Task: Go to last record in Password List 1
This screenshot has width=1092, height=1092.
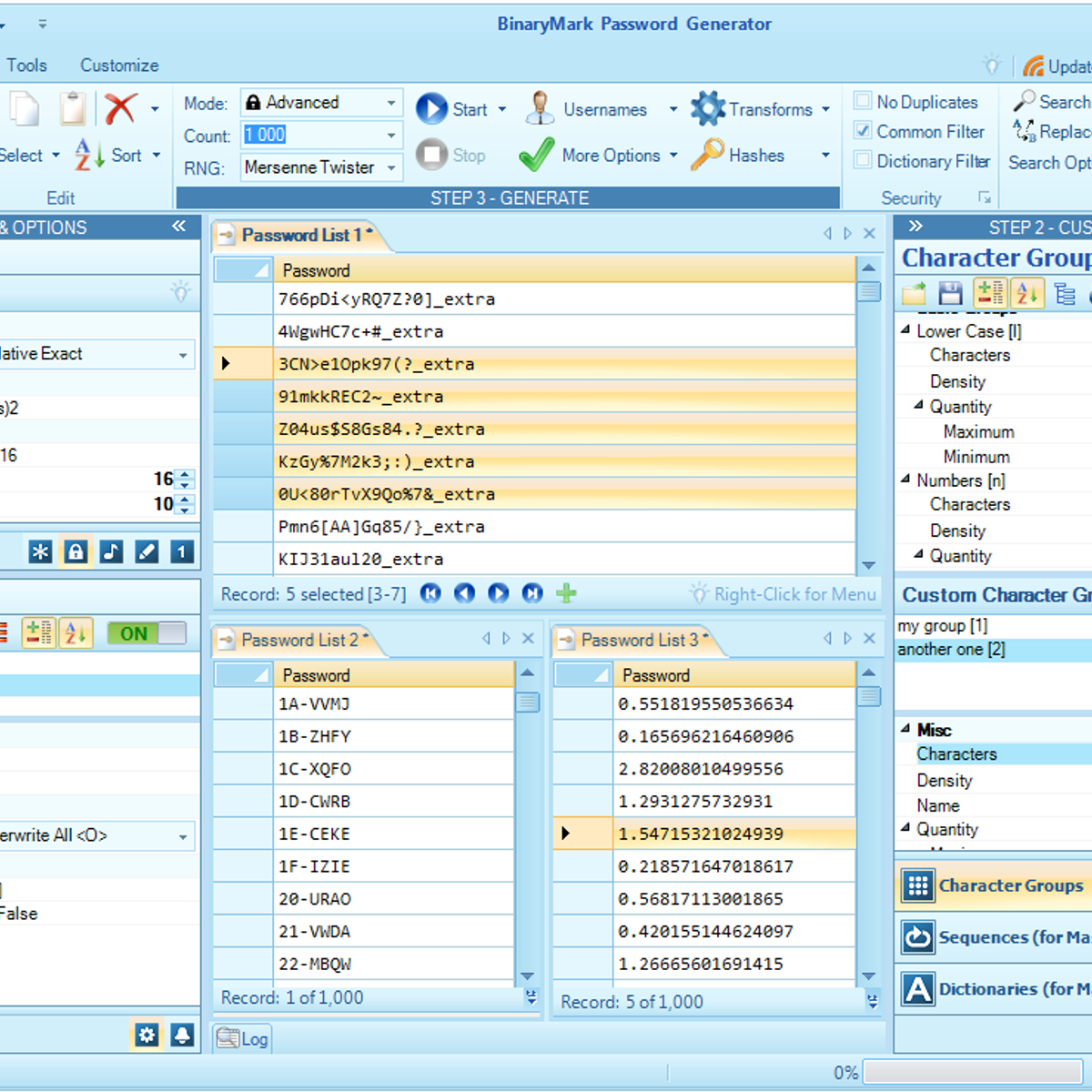Action: click(532, 593)
